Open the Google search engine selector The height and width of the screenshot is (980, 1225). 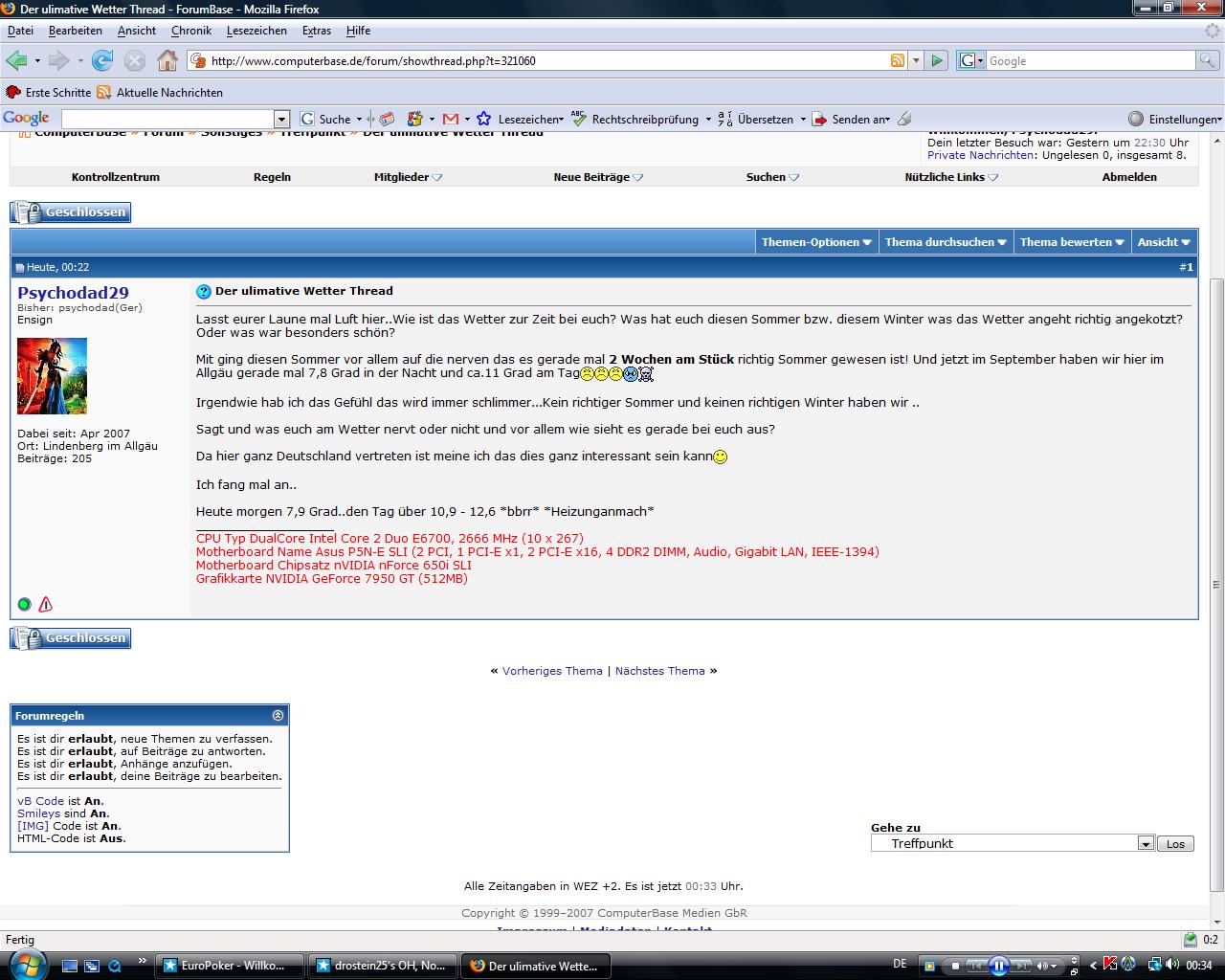click(x=970, y=60)
